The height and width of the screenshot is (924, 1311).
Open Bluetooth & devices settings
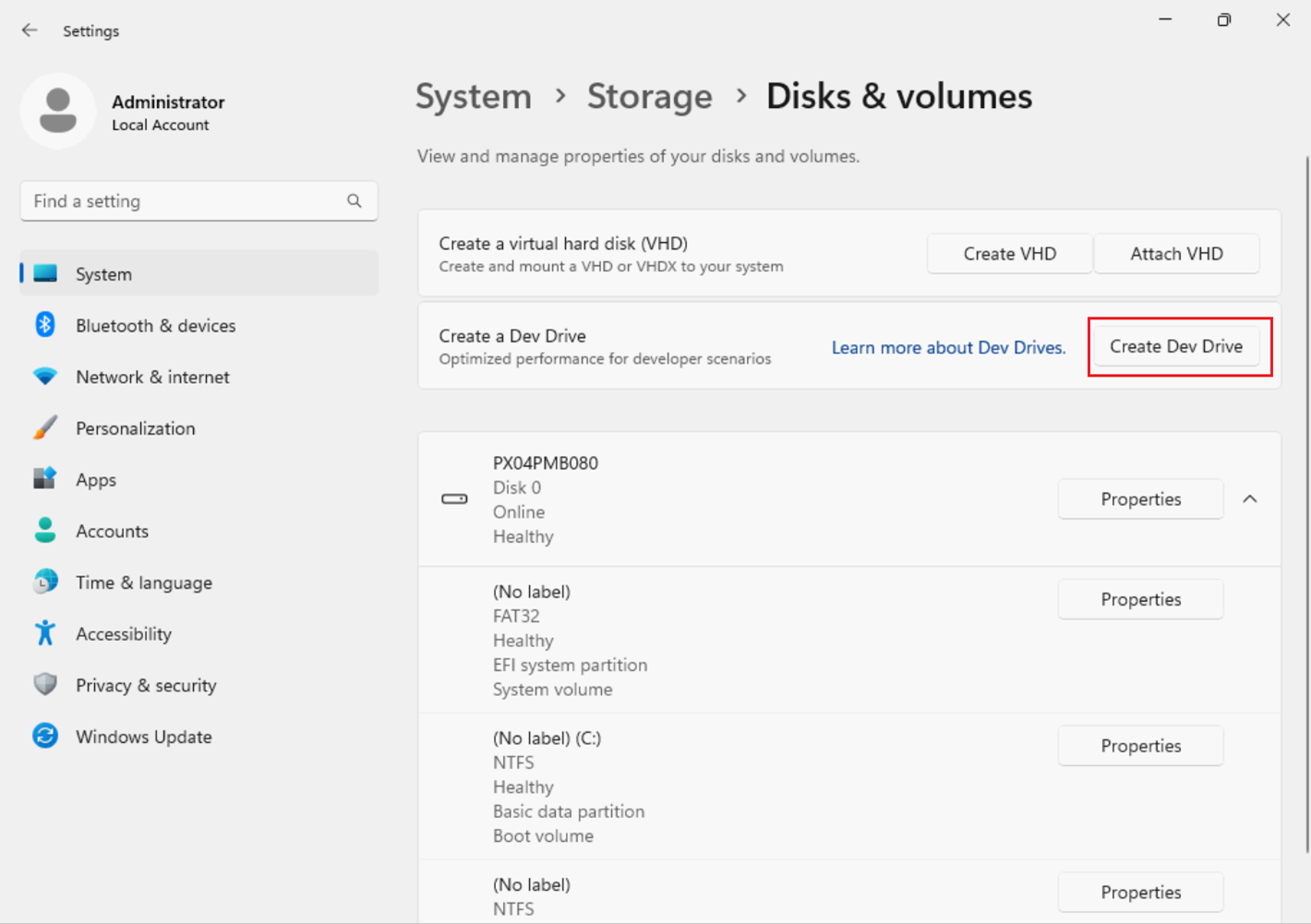pyautogui.click(x=155, y=326)
